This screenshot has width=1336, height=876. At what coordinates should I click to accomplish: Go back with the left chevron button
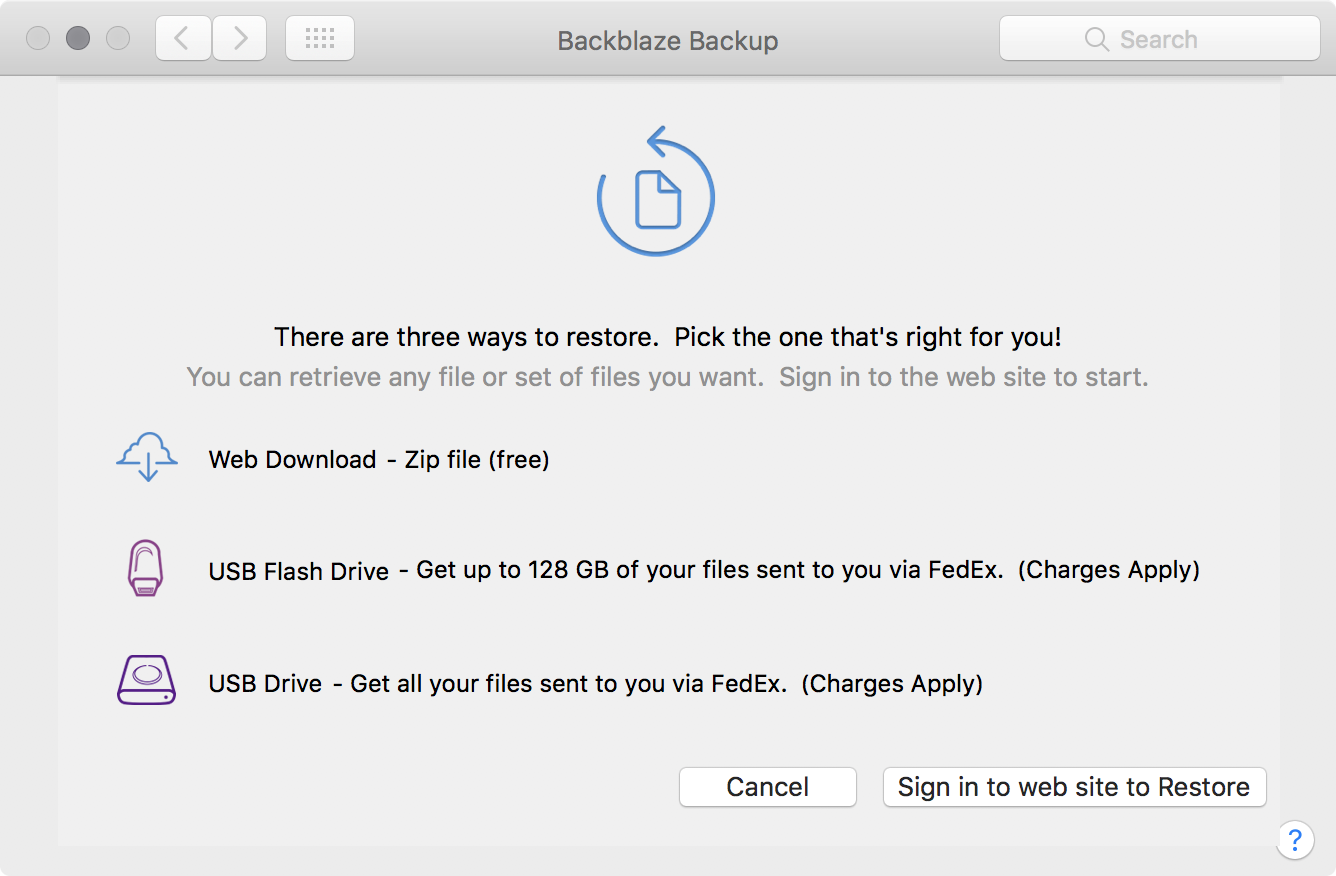pos(183,39)
